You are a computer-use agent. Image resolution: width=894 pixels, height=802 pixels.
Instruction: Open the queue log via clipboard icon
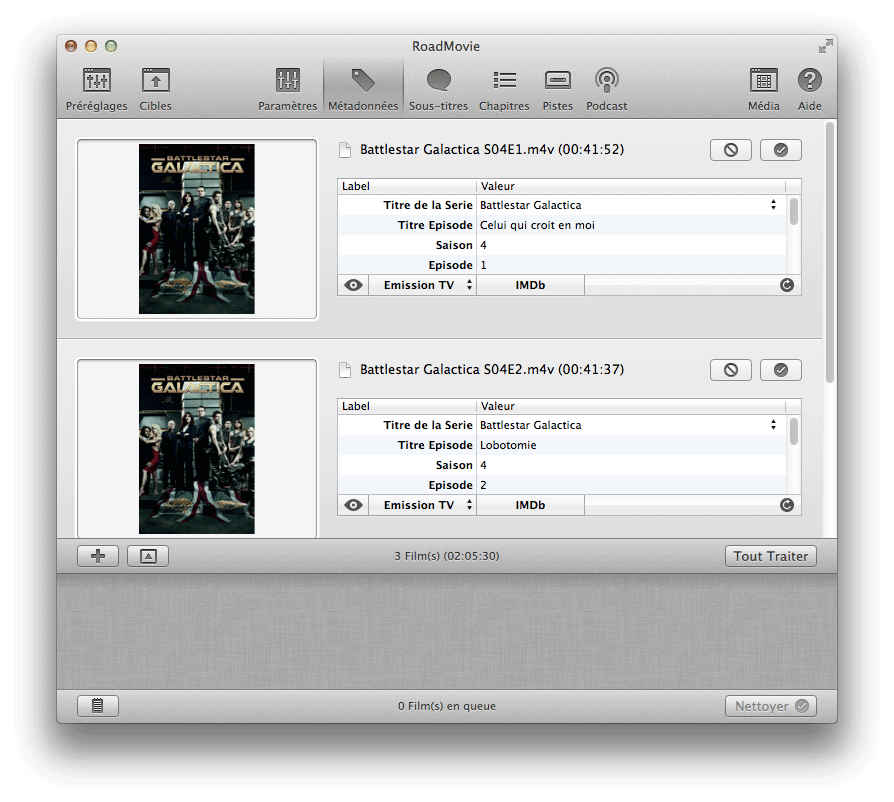point(97,705)
